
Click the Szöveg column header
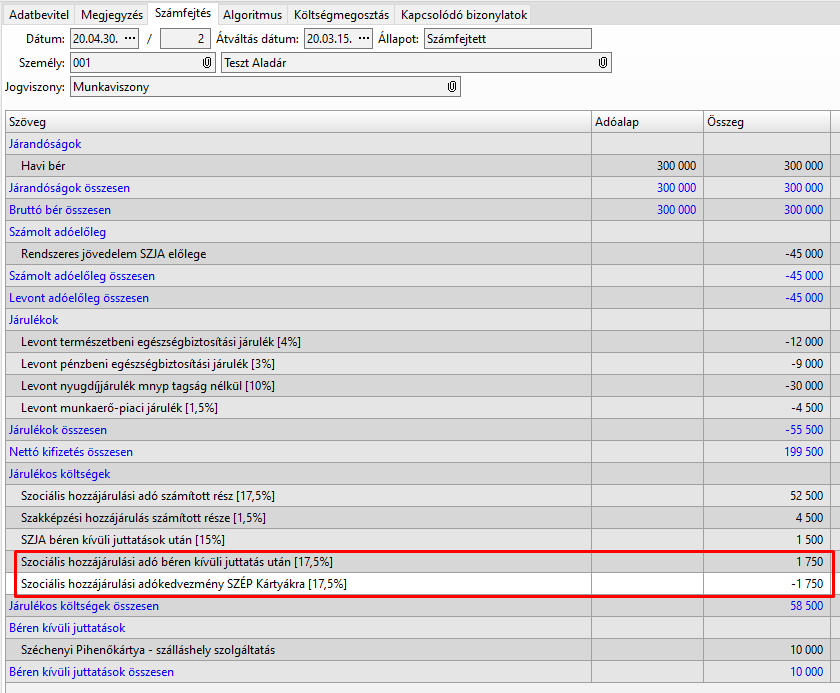[297, 122]
